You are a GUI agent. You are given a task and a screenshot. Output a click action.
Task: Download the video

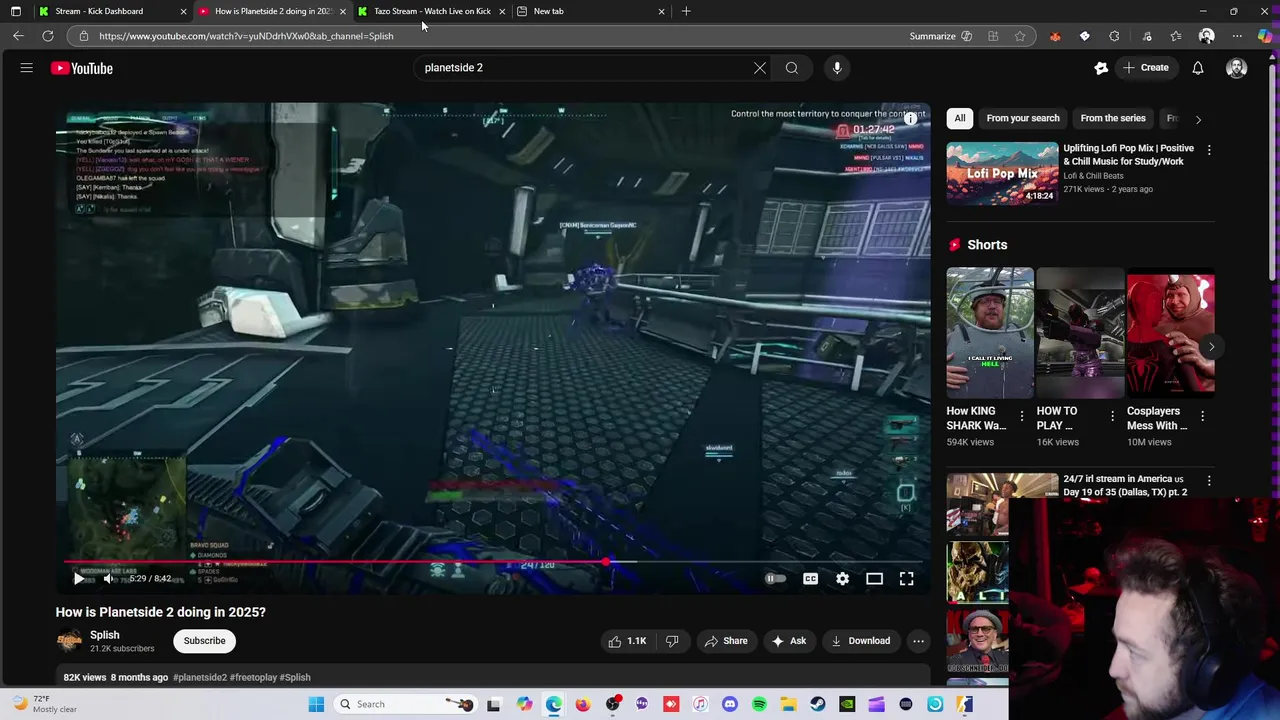point(860,641)
